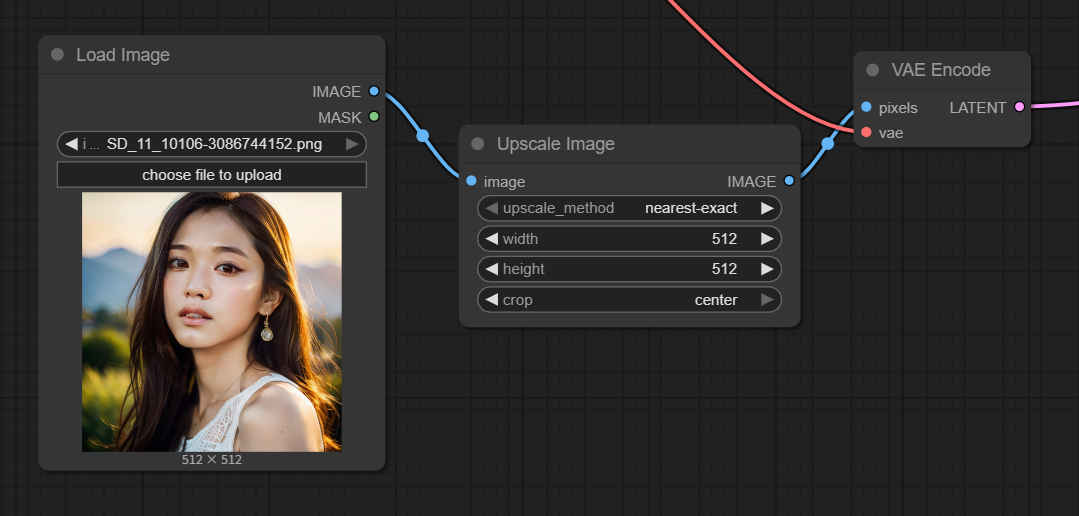Collapse the VAE Encode node via its dot

pos(872,70)
